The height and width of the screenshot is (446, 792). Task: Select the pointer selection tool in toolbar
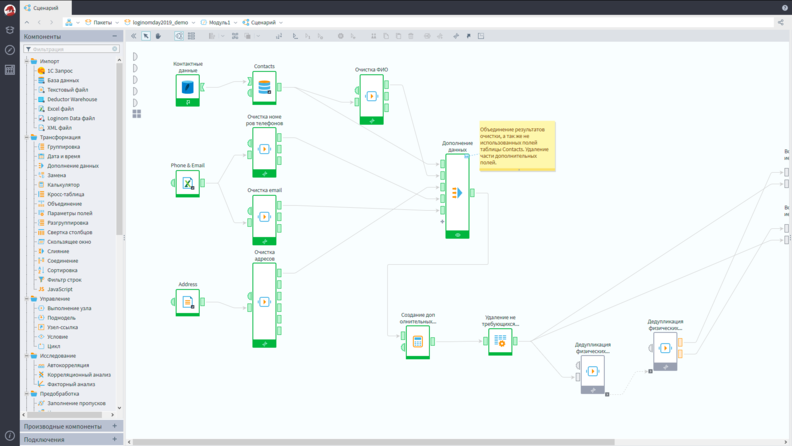(146, 36)
